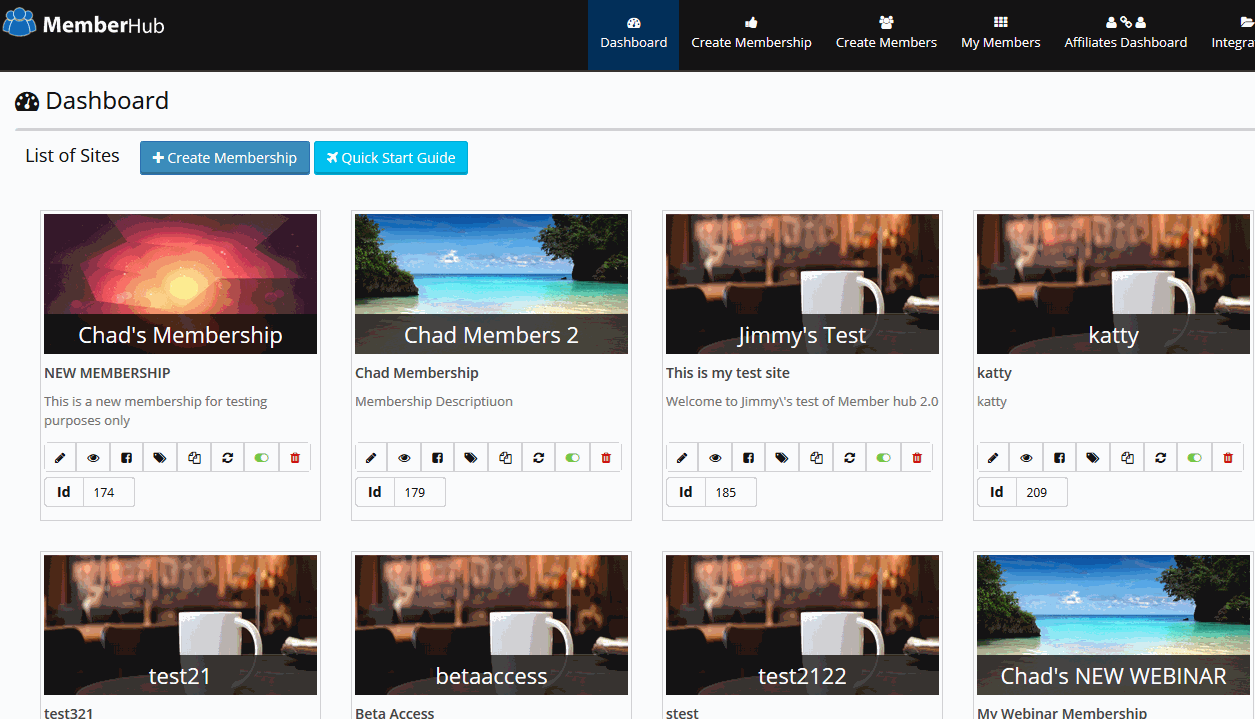Open Chad's NEW WEBINAR thumbnail
The image size is (1255, 719).
click(1113, 625)
